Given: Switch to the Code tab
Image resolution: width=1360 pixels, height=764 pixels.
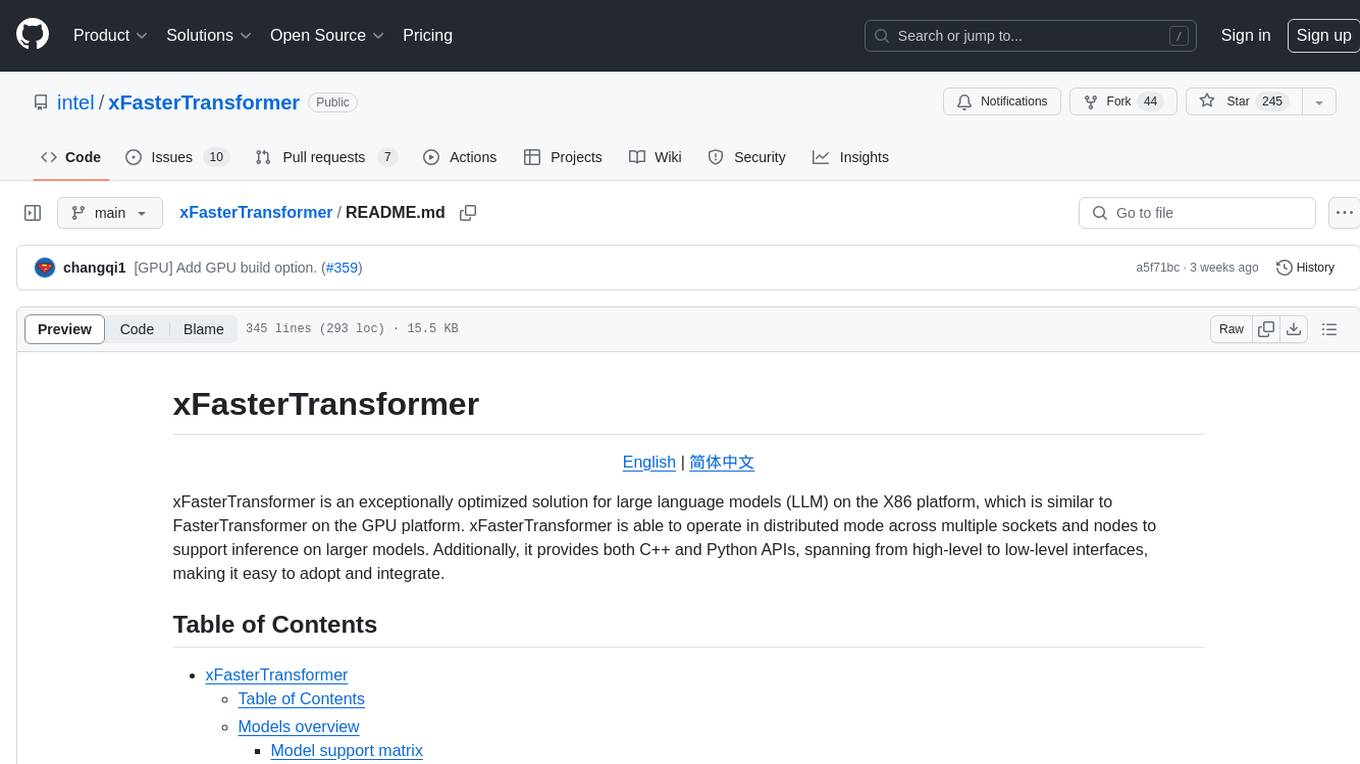Looking at the screenshot, I should (71, 157).
